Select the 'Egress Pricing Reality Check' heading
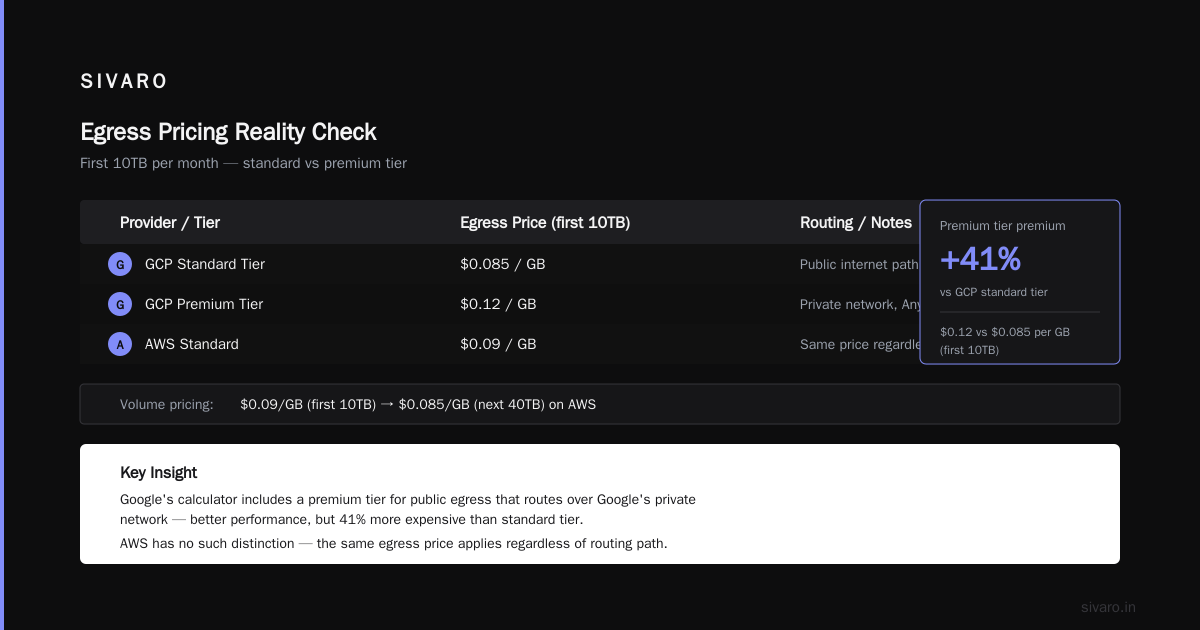Image resolution: width=1200 pixels, height=630 pixels. [x=228, y=132]
